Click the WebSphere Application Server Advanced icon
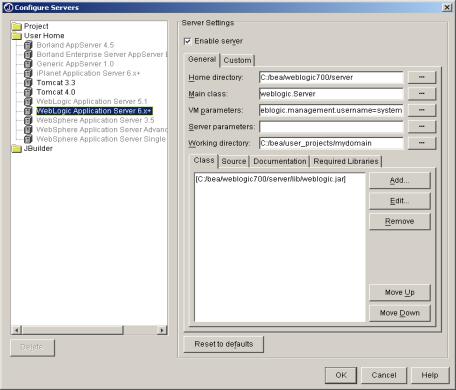Image resolution: width=456 pixels, height=390 pixels. click(28, 129)
